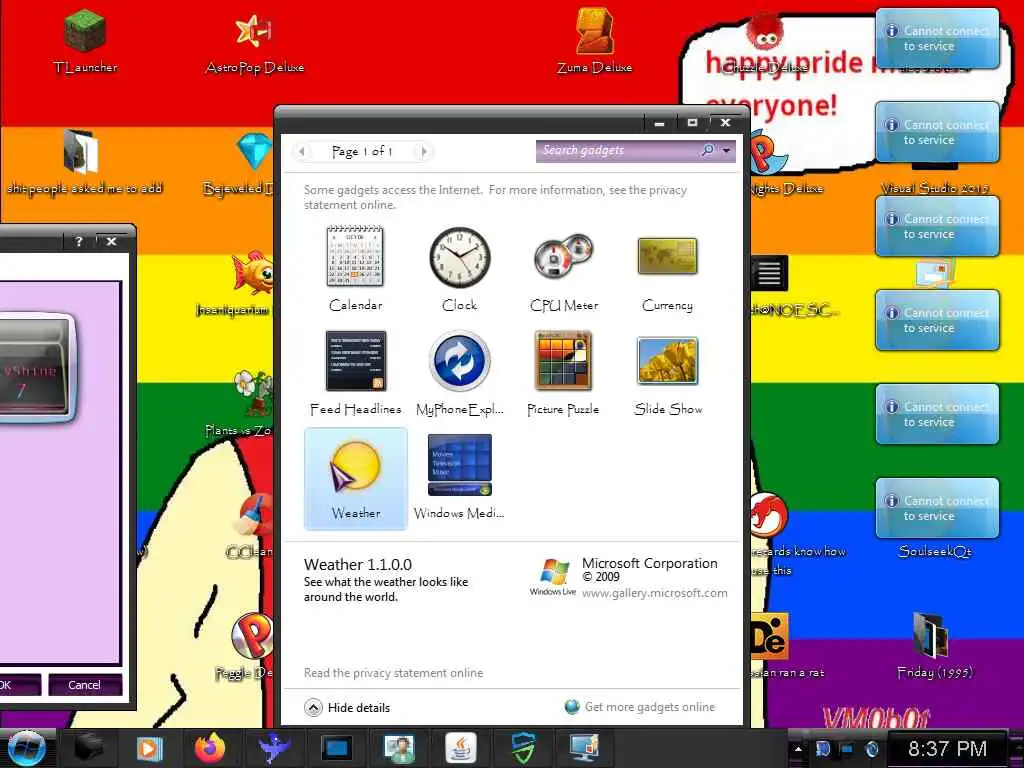Open the green shield taskbar icon
The width and height of the screenshot is (1024, 768).
(x=522, y=748)
